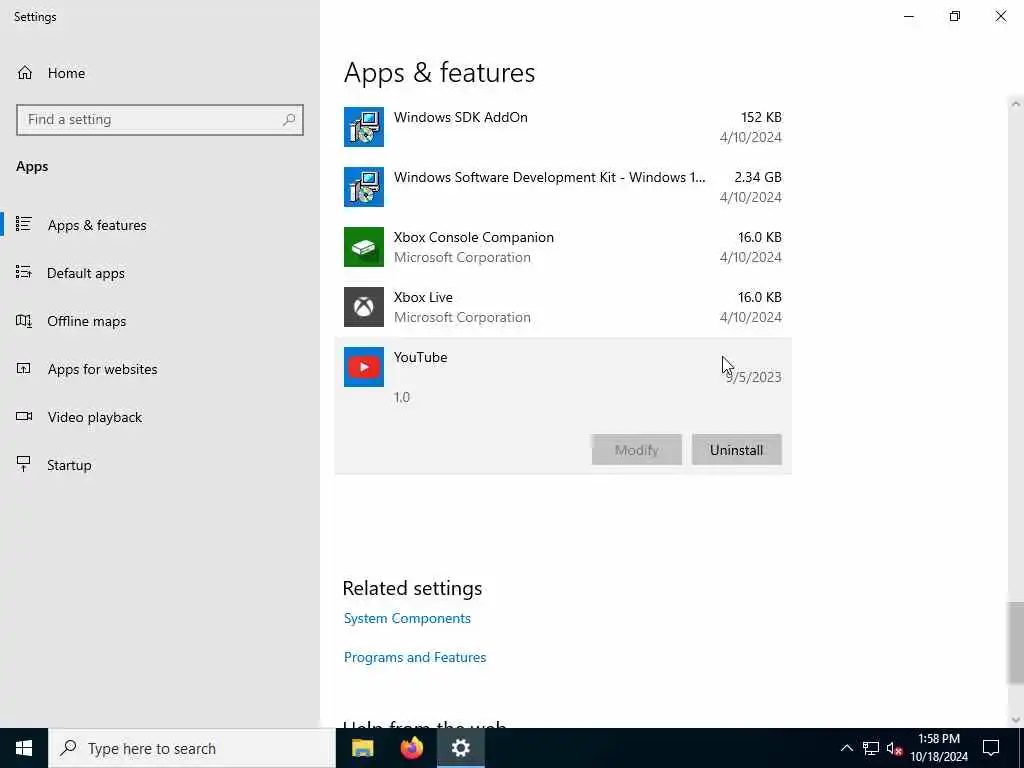This screenshot has height=768, width=1024.
Task: Click the Related settings heading
Action: (x=412, y=588)
